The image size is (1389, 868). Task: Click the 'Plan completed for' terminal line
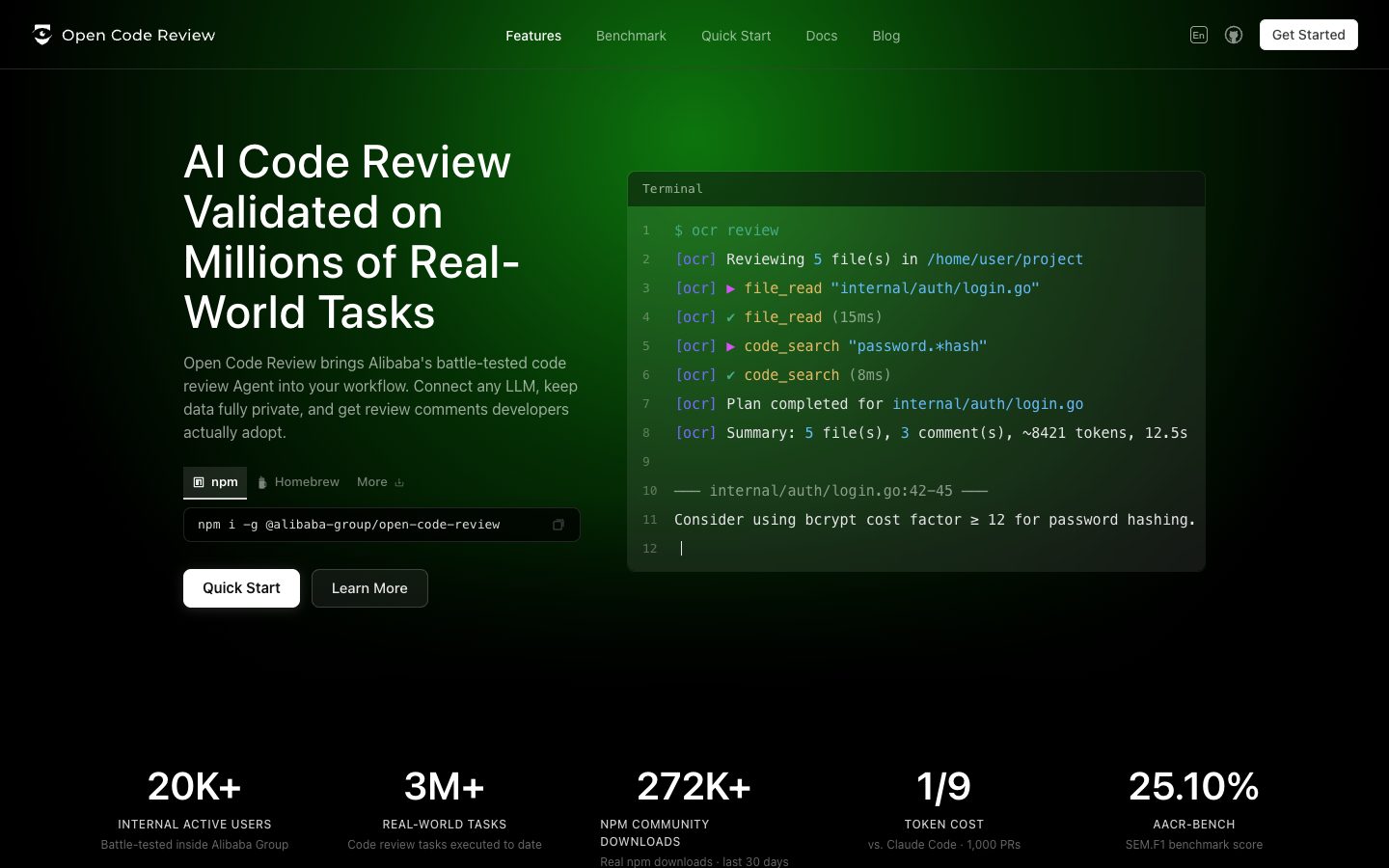pos(879,404)
